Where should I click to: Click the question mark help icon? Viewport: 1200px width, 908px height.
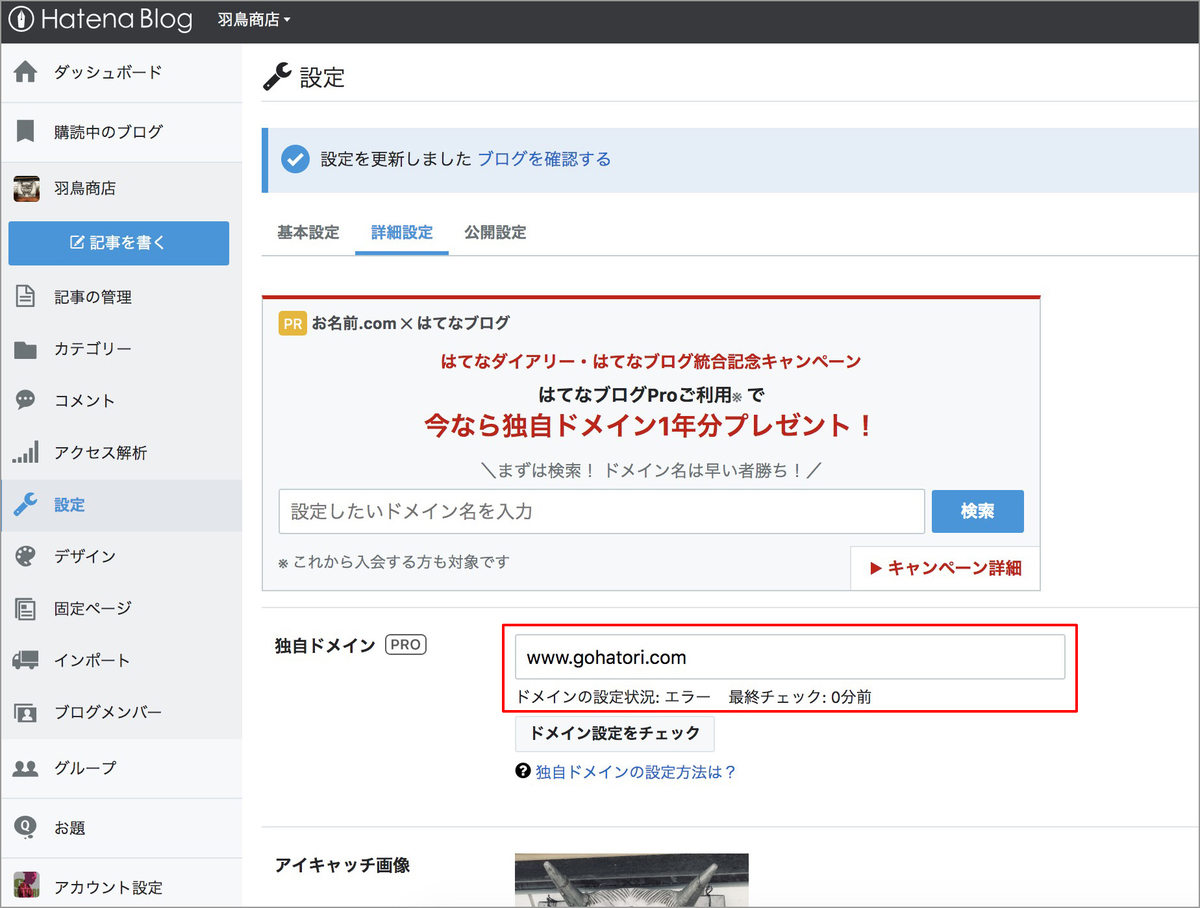pos(522,772)
